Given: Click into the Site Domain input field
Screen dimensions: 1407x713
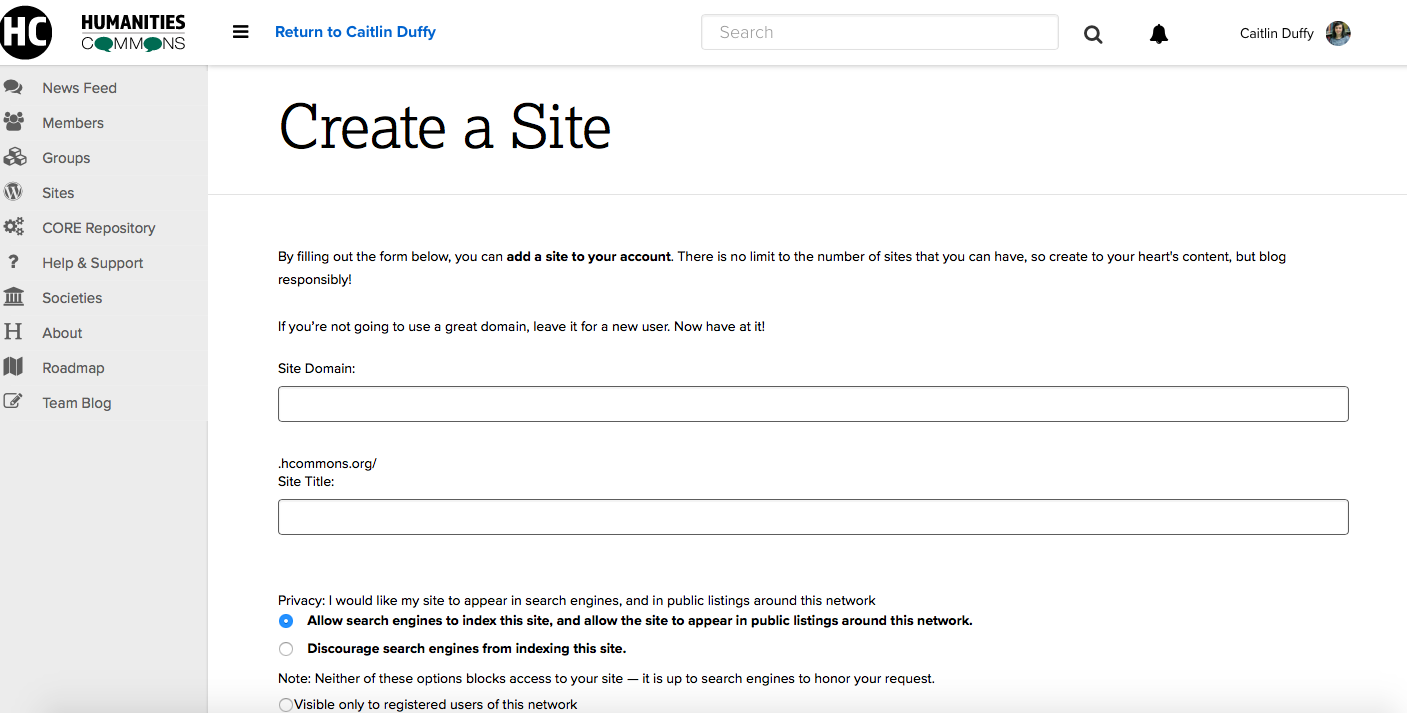Looking at the screenshot, I should click(x=812, y=404).
